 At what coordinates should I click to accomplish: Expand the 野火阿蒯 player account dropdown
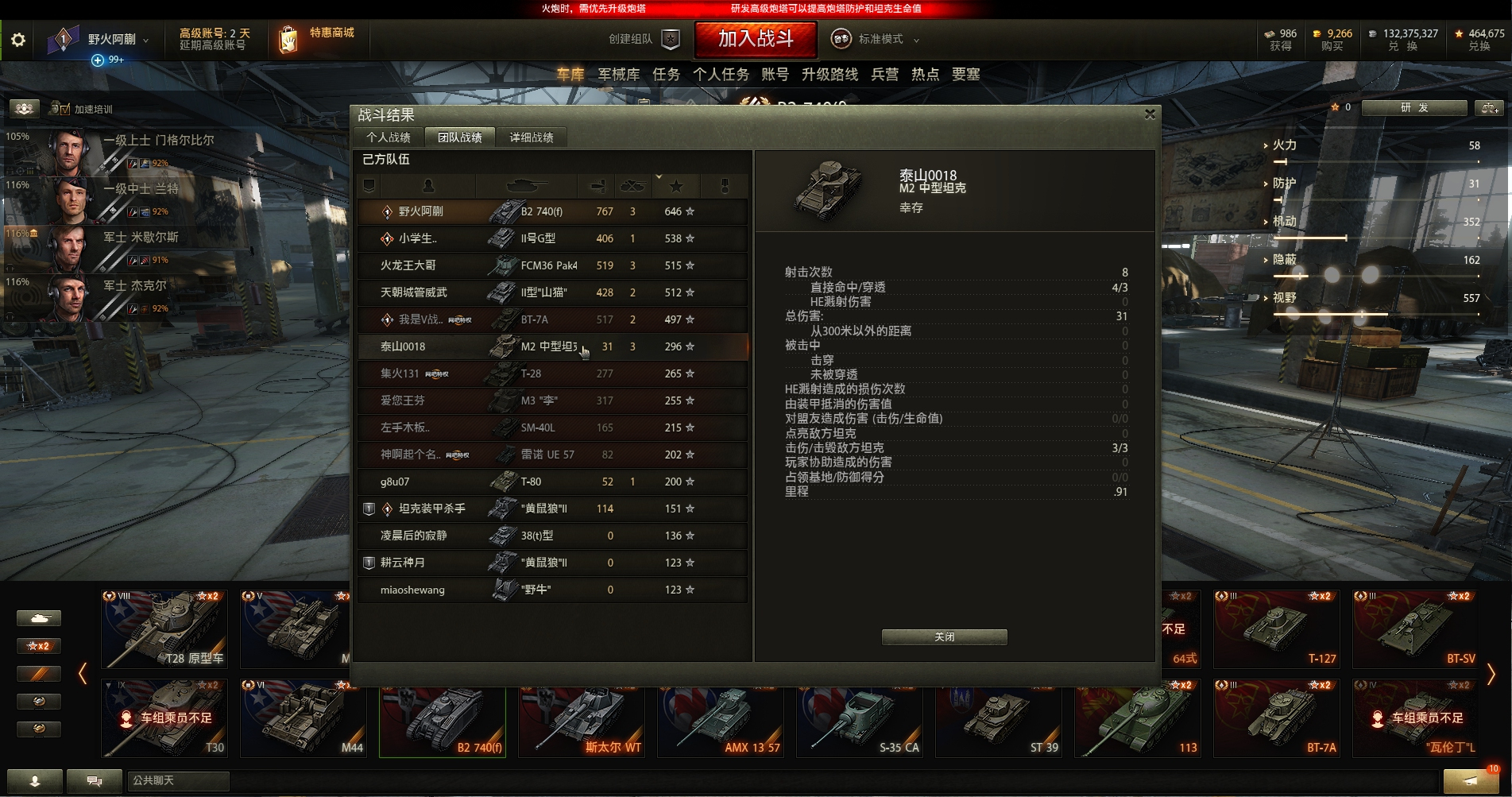pos(116,39)
